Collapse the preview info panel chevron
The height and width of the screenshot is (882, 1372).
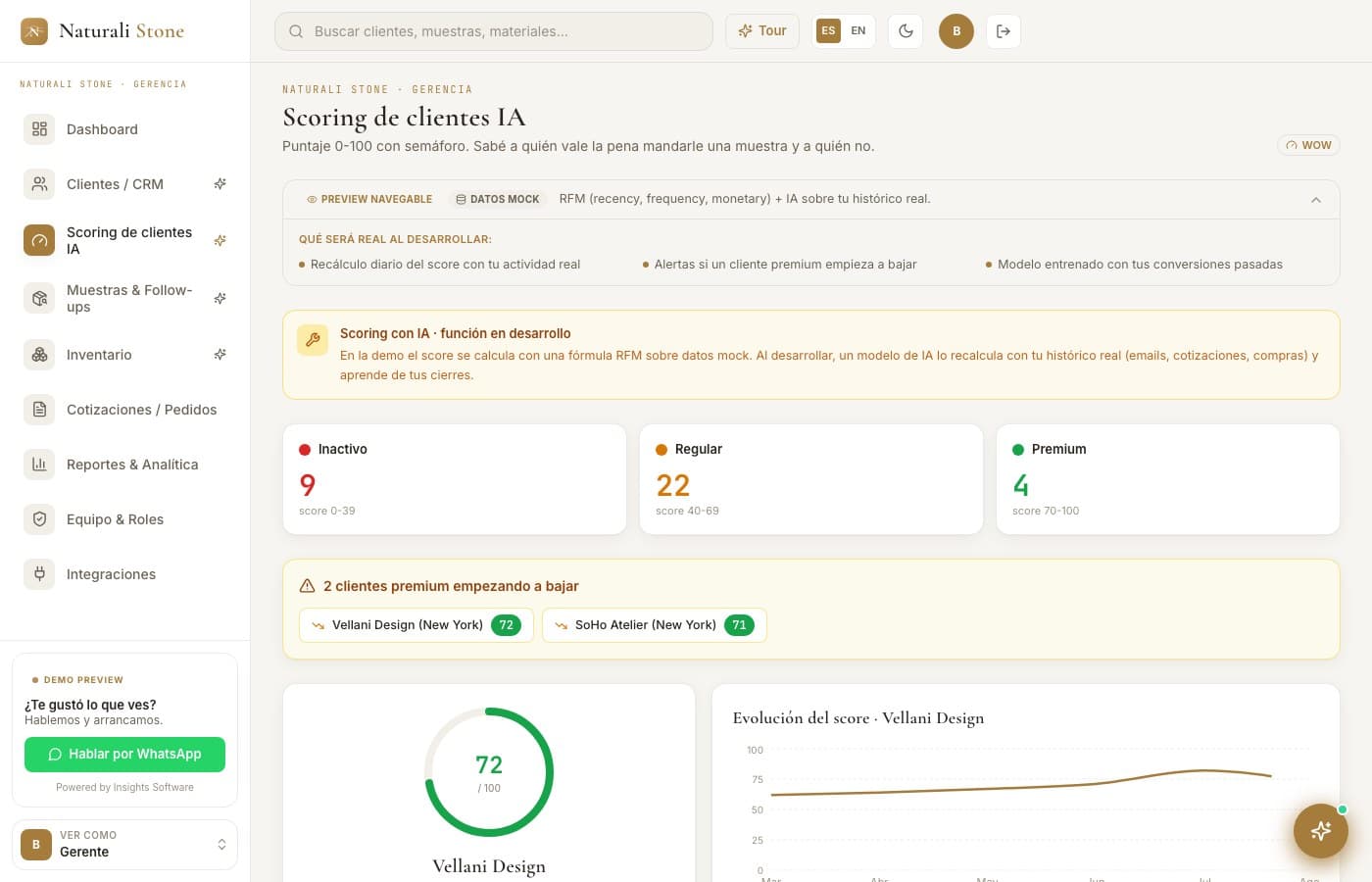pos(1316,200)
